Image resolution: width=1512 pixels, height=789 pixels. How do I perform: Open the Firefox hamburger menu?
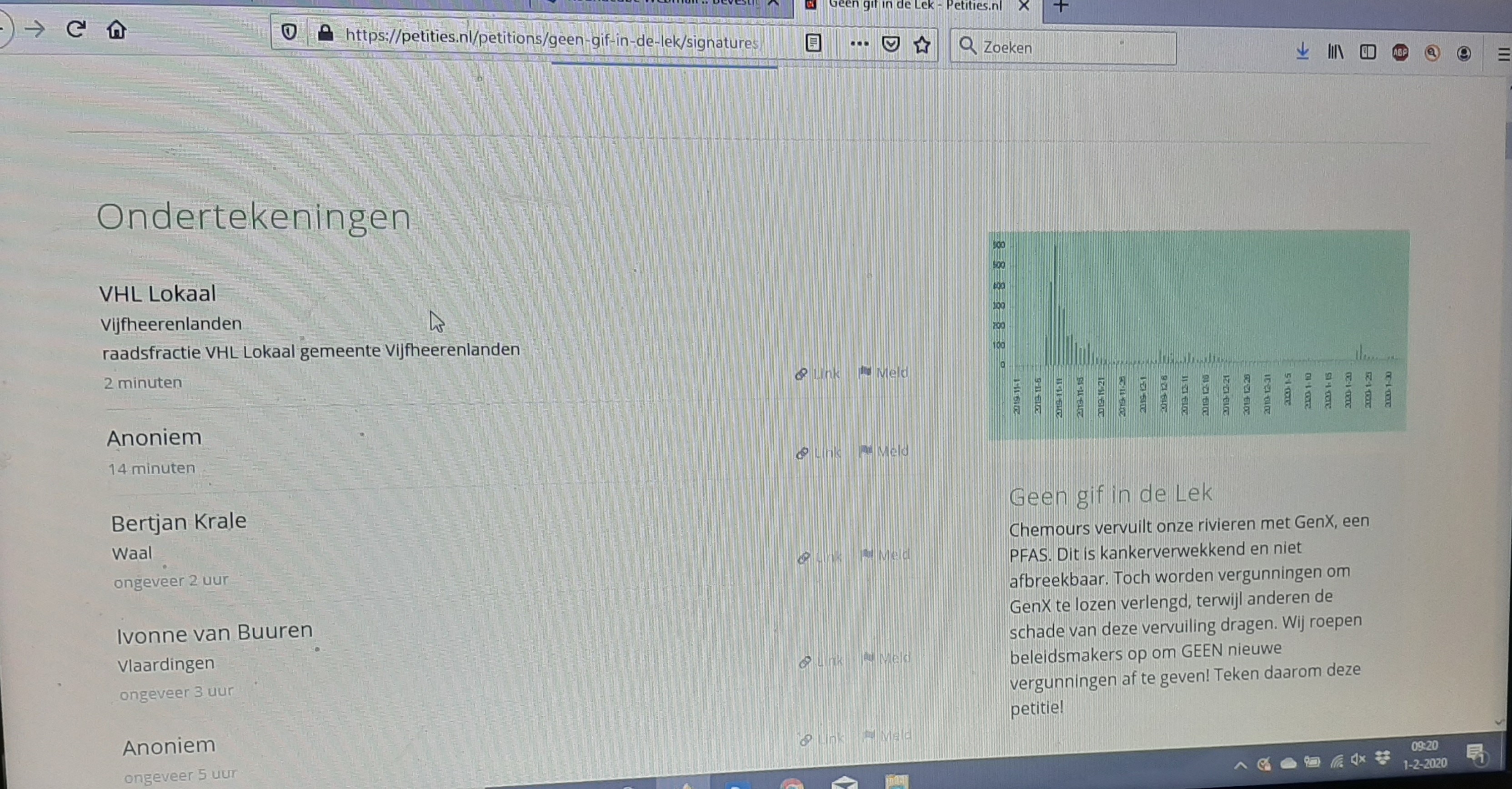[1503, 55]
